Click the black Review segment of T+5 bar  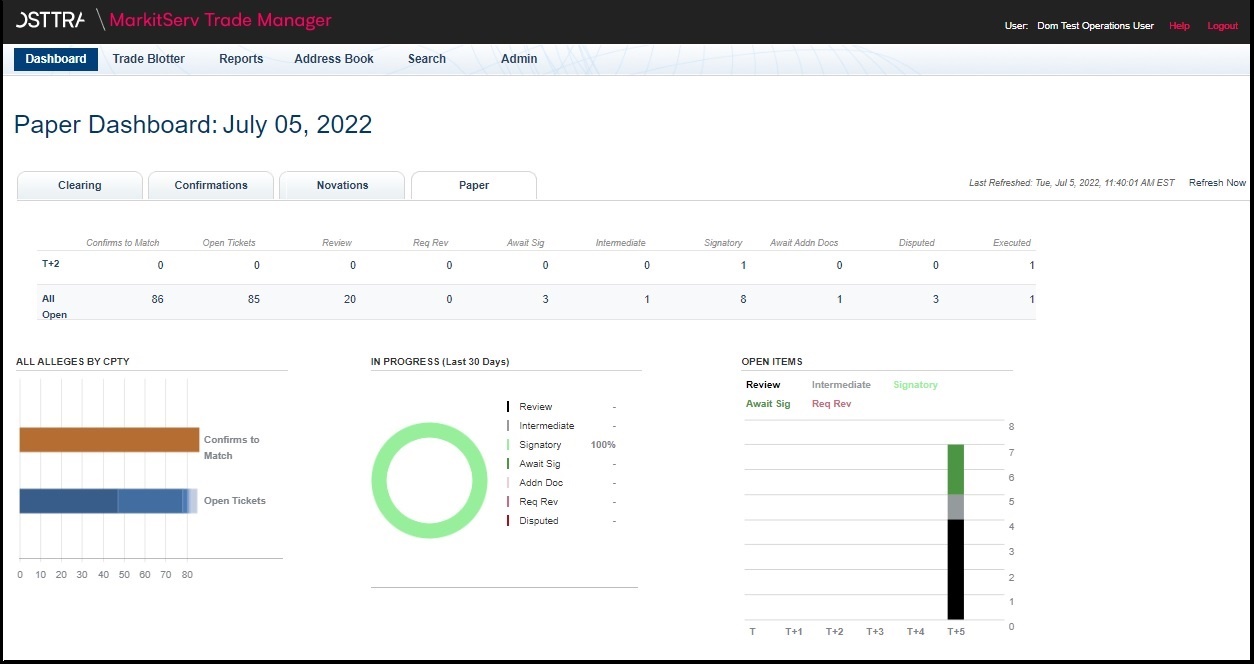[x=956, y=569]
